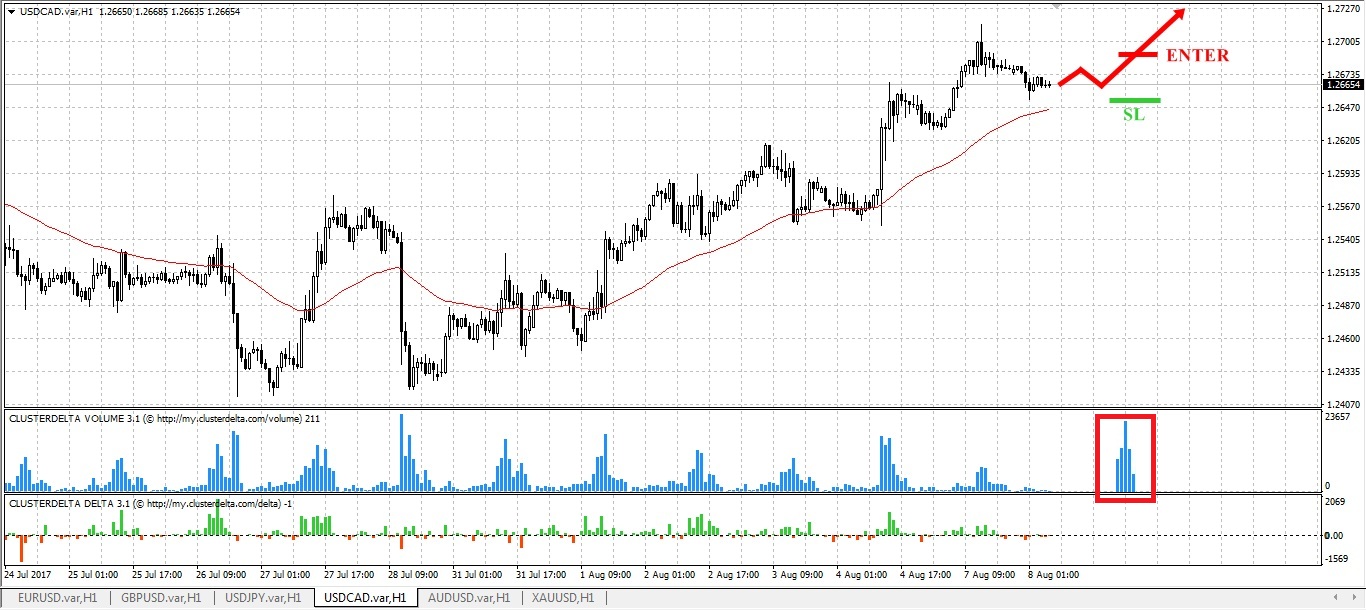Click the -1569 delta scale value
The height and width of the screenshot is (610, 1366).
click(1337, 560)
